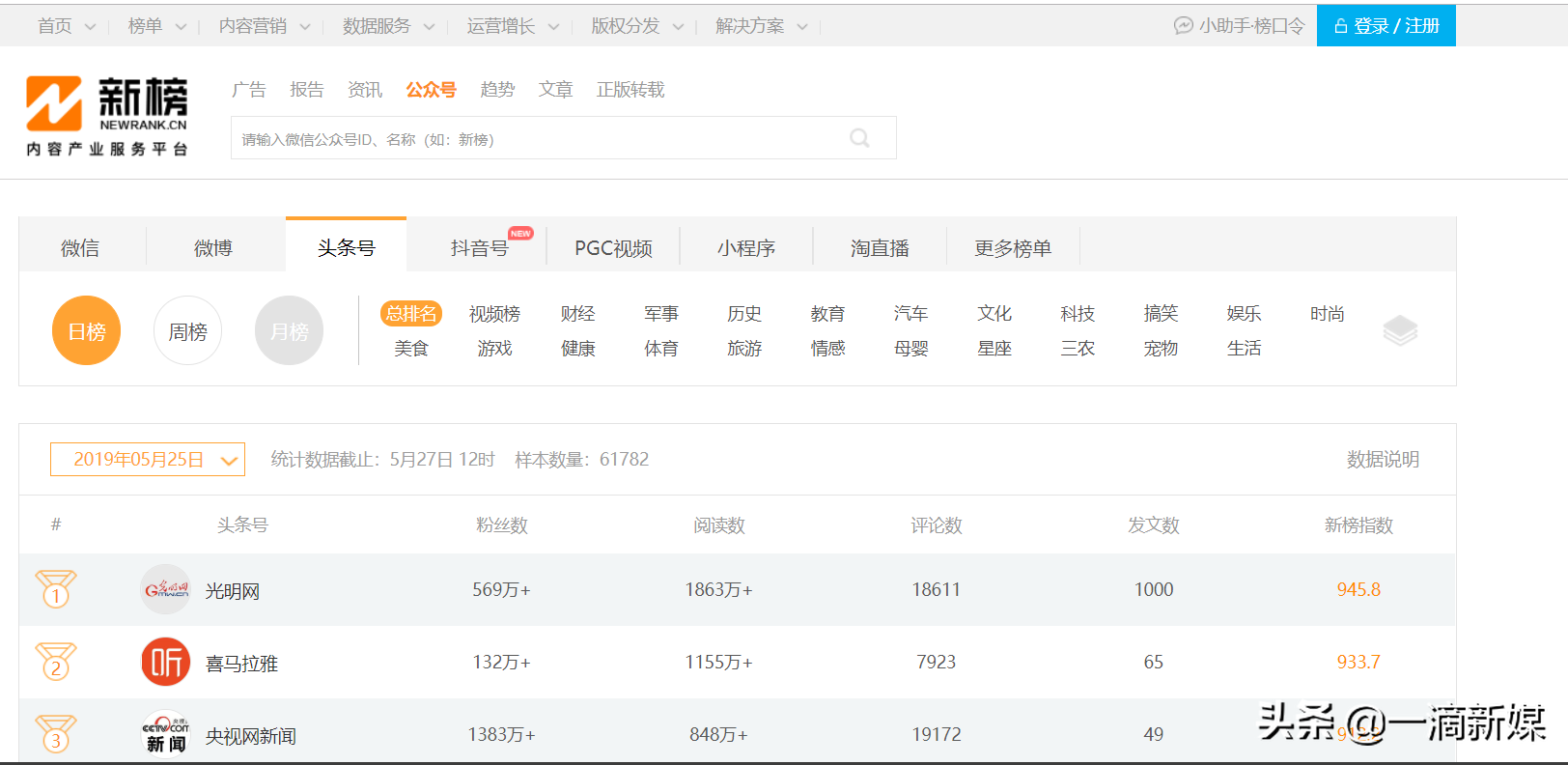The height and width of the screenshot is (765, 1568).
Task: Select the 美食 category filter
Action: coord(411,348)
